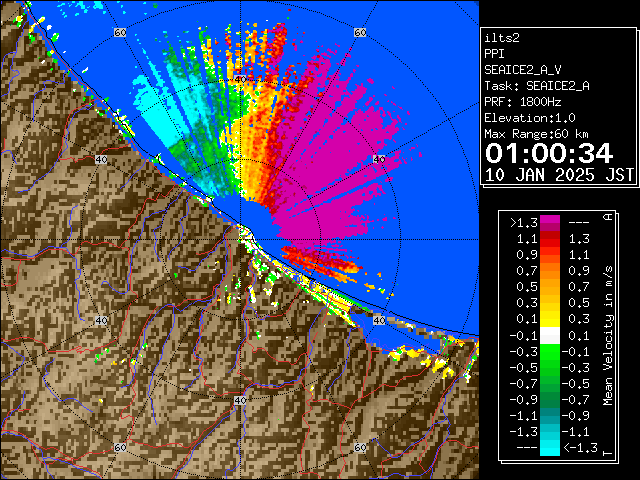
Task: Select the 'SEAICE2_A_V' product name
Action: click(522, 70)
